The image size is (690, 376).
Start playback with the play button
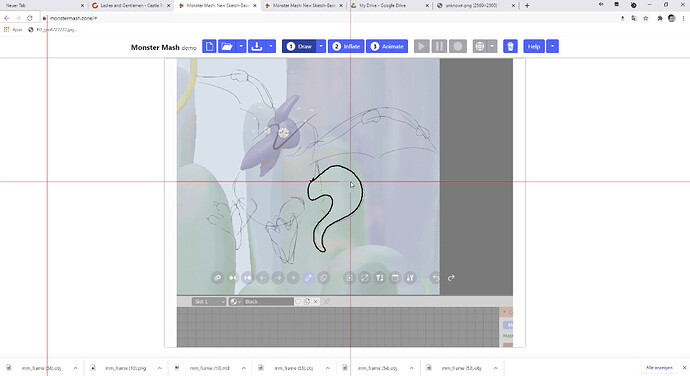click(x=422, y=46)
